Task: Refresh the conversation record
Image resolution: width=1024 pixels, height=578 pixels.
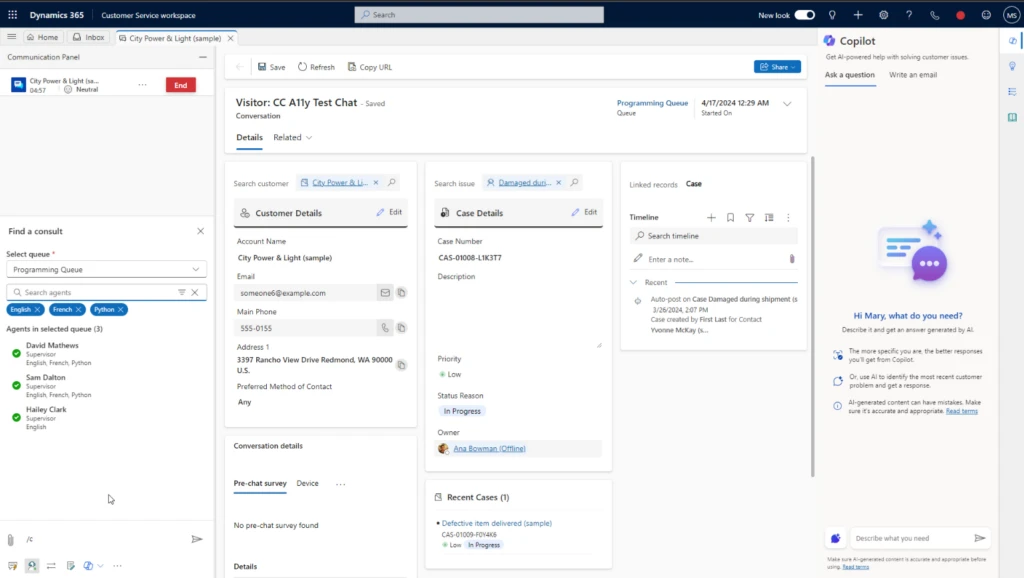Action: pos(316,66)
